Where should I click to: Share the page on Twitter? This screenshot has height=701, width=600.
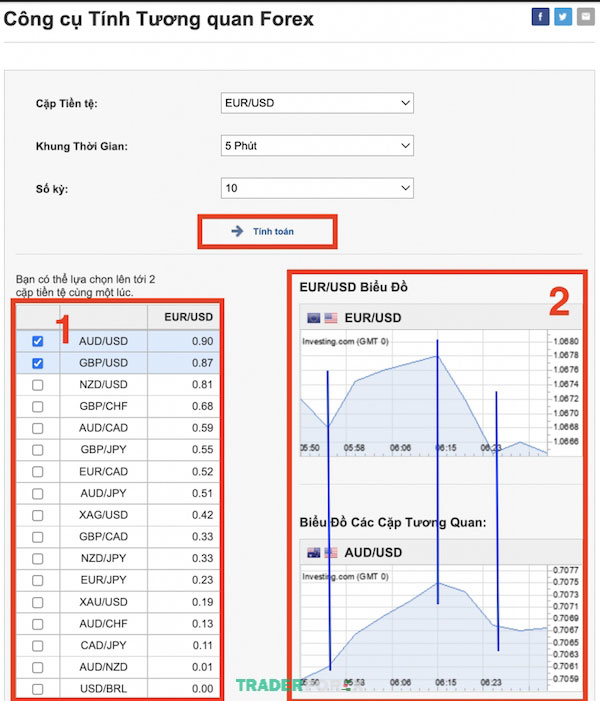pos(563,17)
